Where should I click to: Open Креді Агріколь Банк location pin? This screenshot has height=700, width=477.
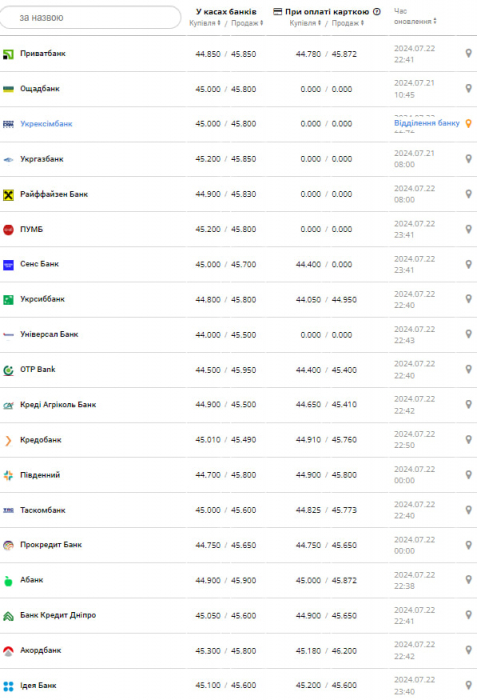pos(469,404)
